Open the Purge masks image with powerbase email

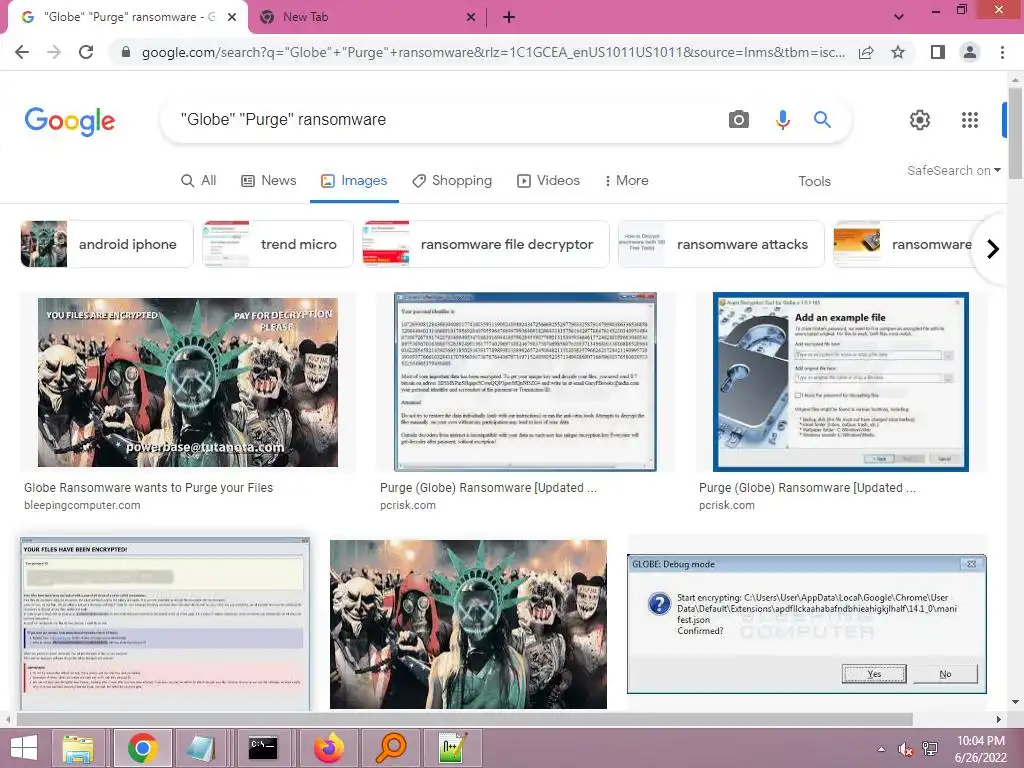188,382
